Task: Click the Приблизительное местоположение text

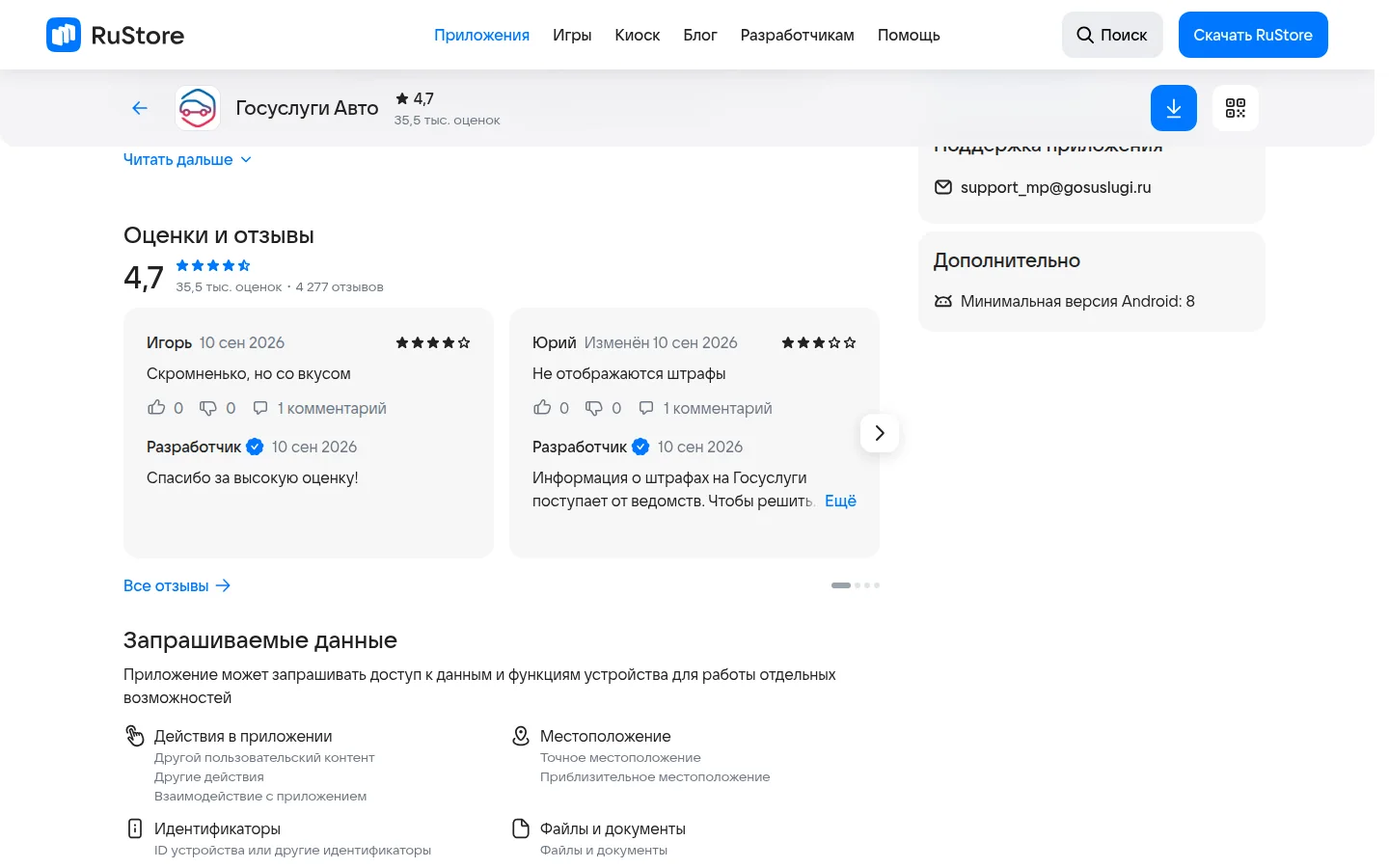Action: [x=655, y=777]
